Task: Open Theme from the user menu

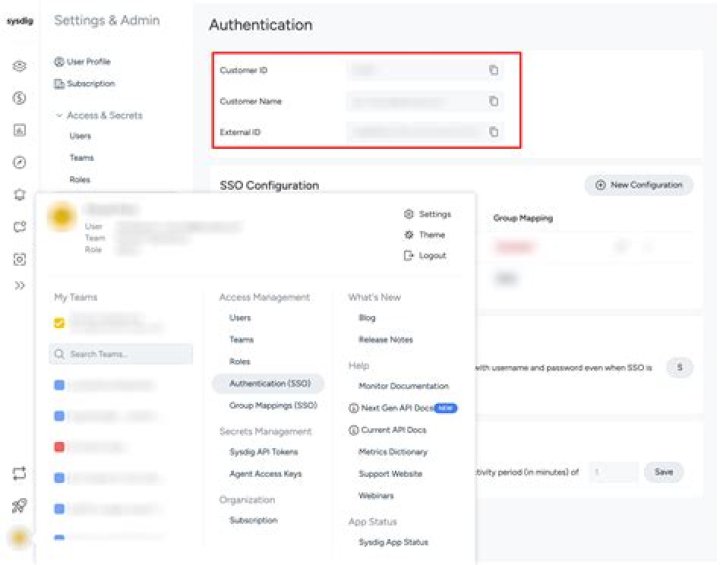Action: coord(425,235)
